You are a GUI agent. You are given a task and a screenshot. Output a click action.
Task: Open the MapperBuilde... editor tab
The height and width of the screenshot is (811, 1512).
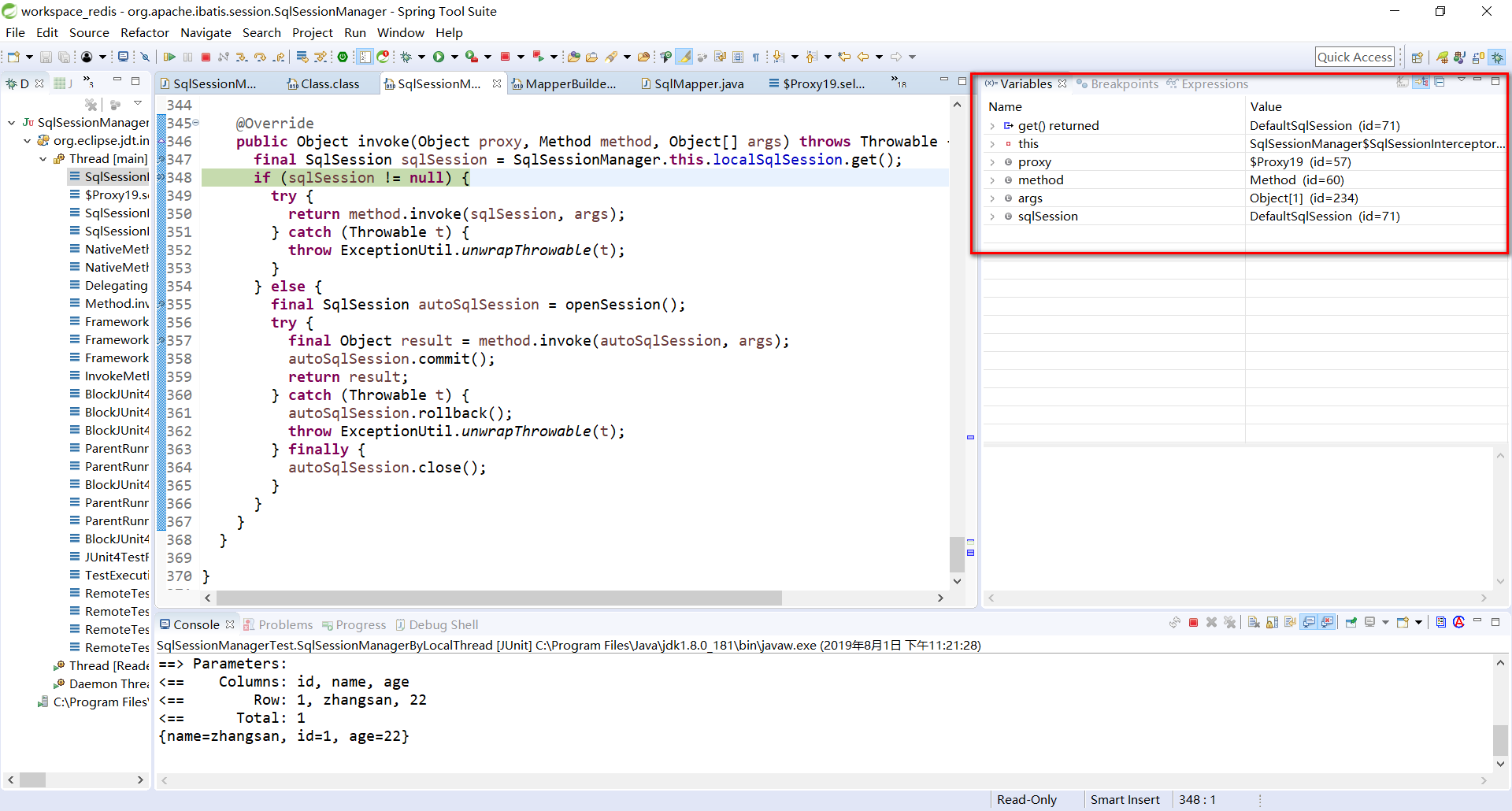point(564,83)
